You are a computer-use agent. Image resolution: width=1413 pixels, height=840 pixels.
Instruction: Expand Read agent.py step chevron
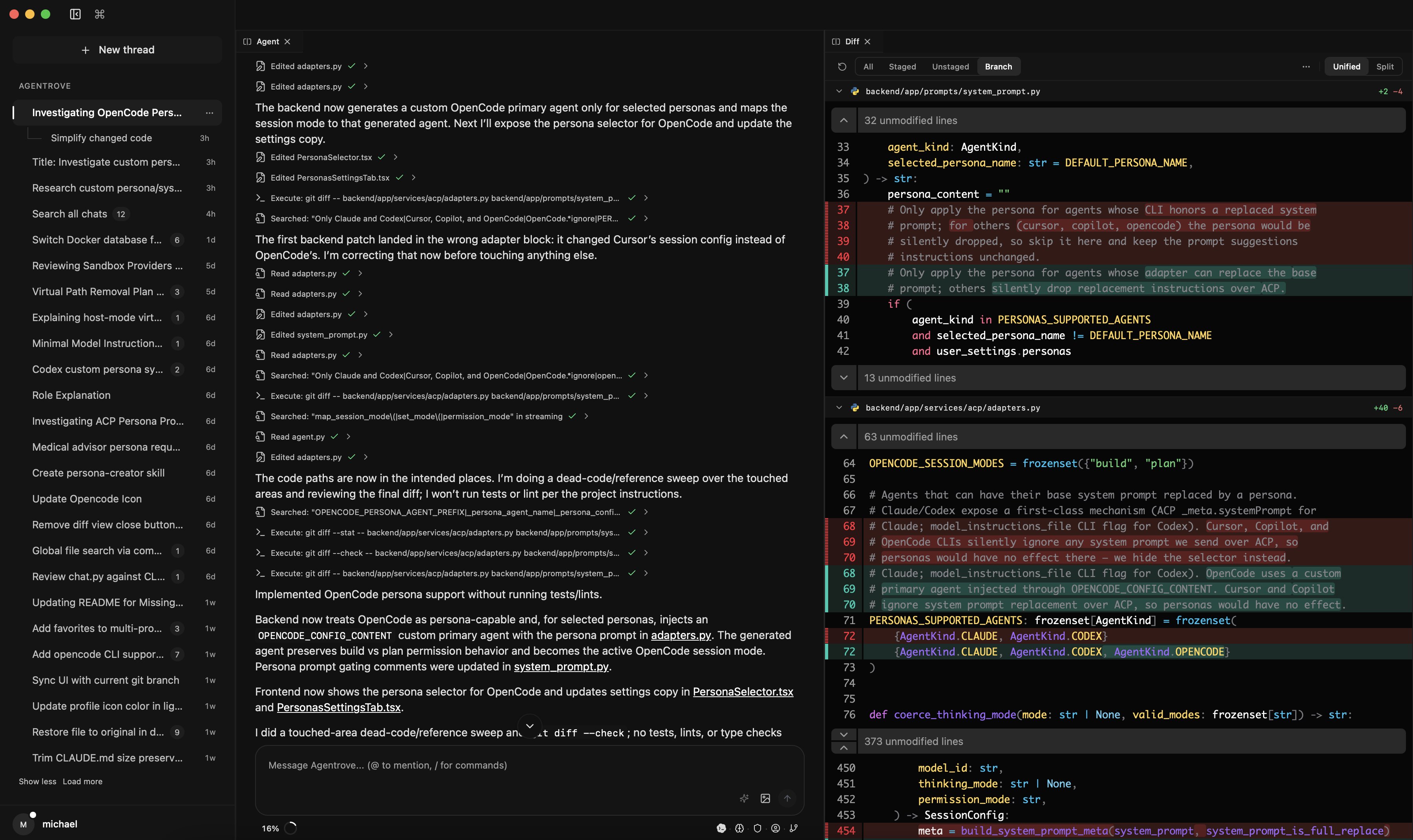348,436
